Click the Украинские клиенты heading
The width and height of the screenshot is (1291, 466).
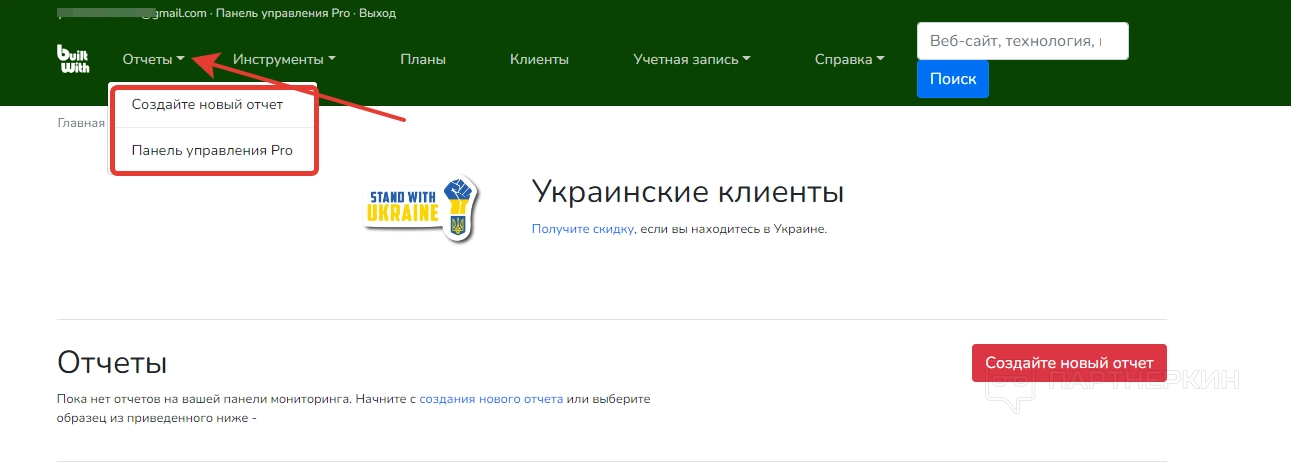(x=687, y=191)
